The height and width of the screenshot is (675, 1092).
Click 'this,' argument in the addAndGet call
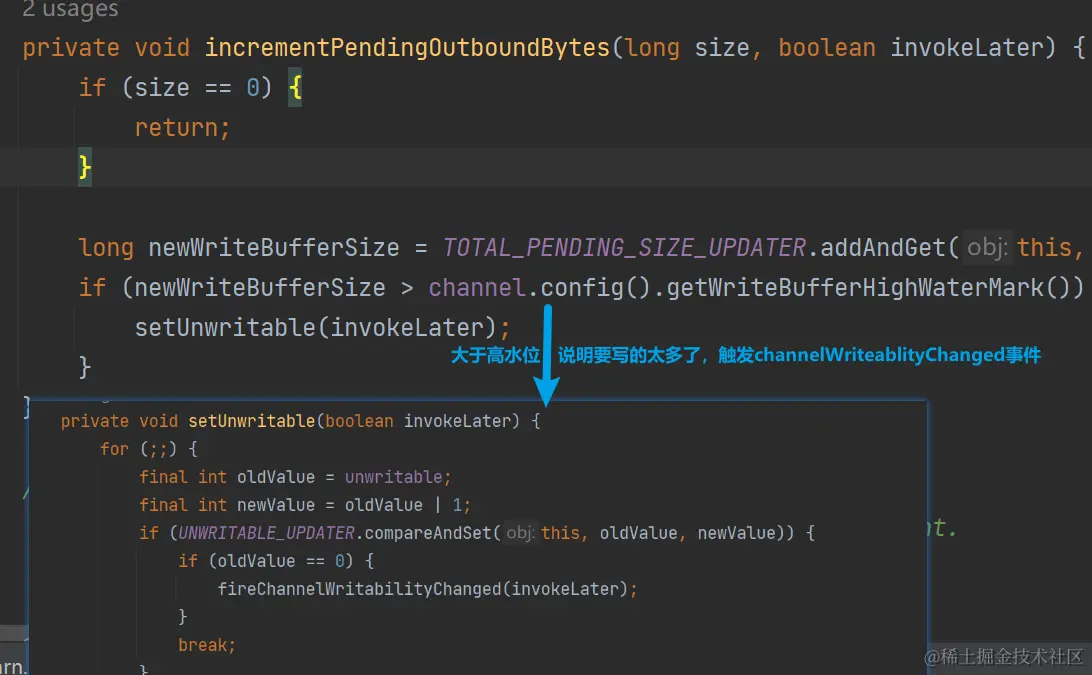point(1050,247)
